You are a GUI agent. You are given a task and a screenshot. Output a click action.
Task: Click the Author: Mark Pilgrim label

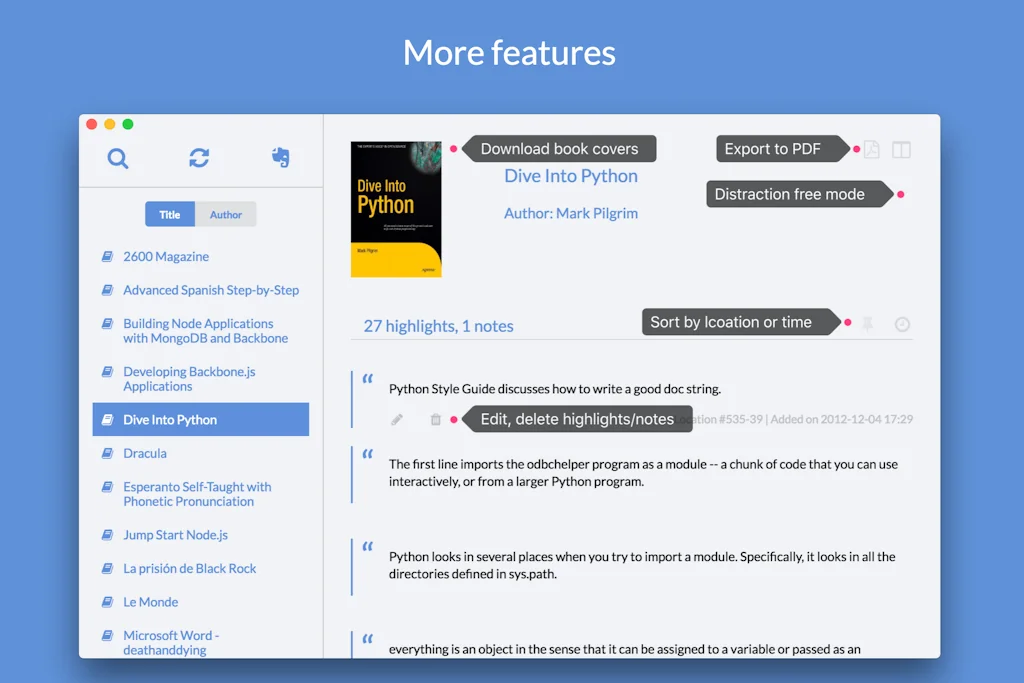pyautogui.click(x=571, y=213)
